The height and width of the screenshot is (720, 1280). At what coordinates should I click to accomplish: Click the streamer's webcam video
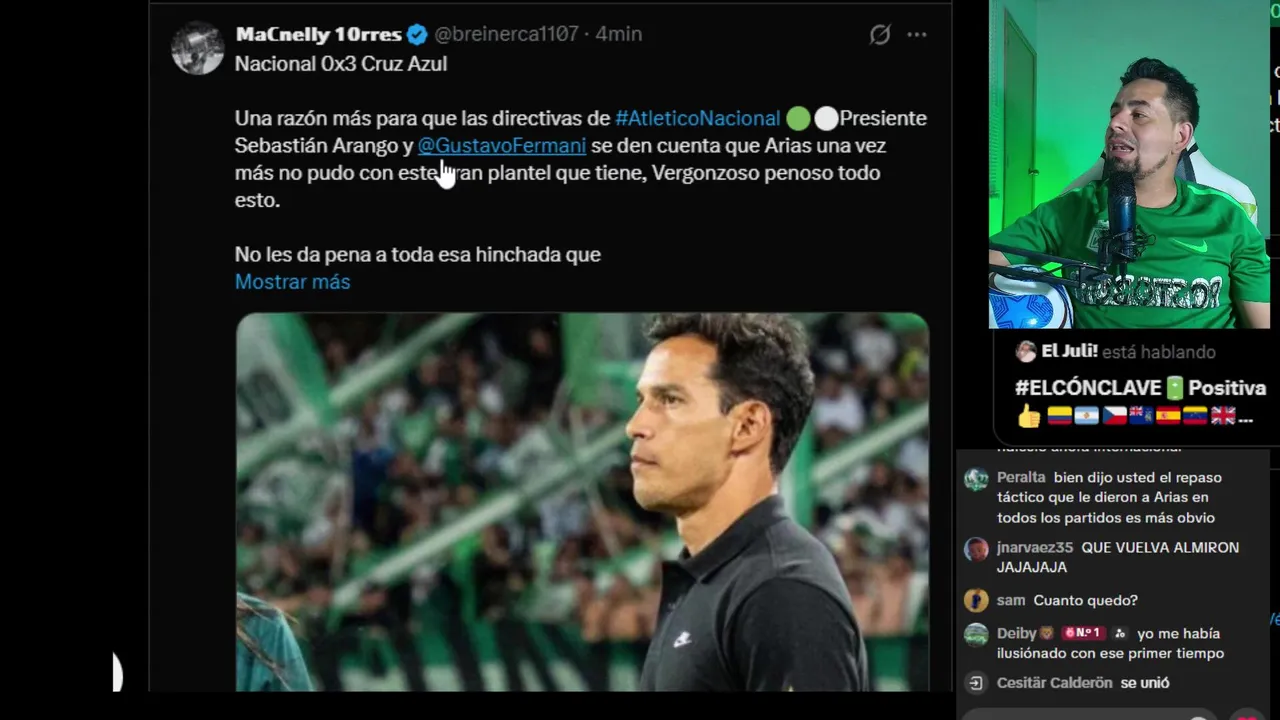point(1128,165)
